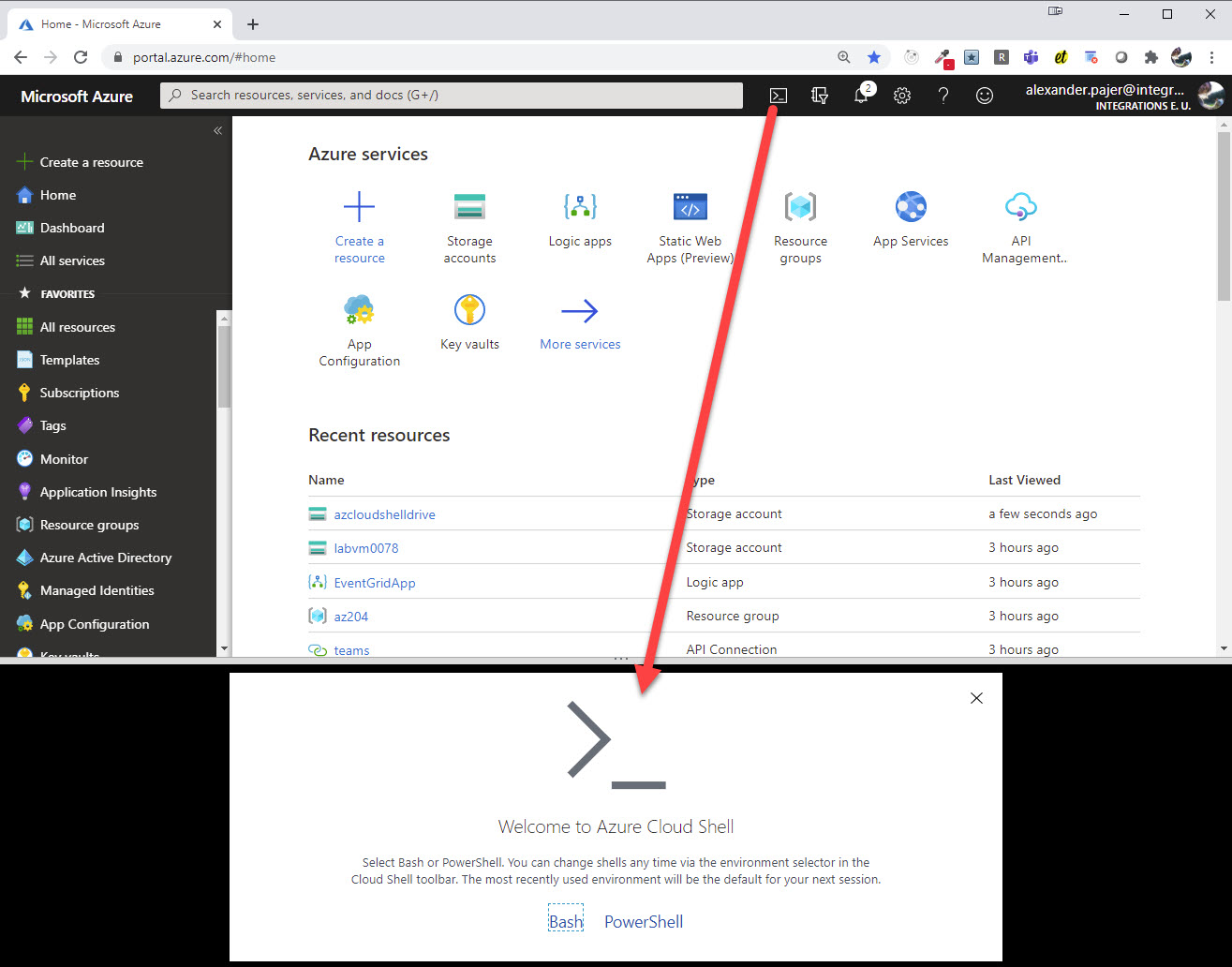Viewport: 1232px width, 967px height.
Task: Choose PowerShell in Cloud Shell welcome
Action: [x=644, y=922]
